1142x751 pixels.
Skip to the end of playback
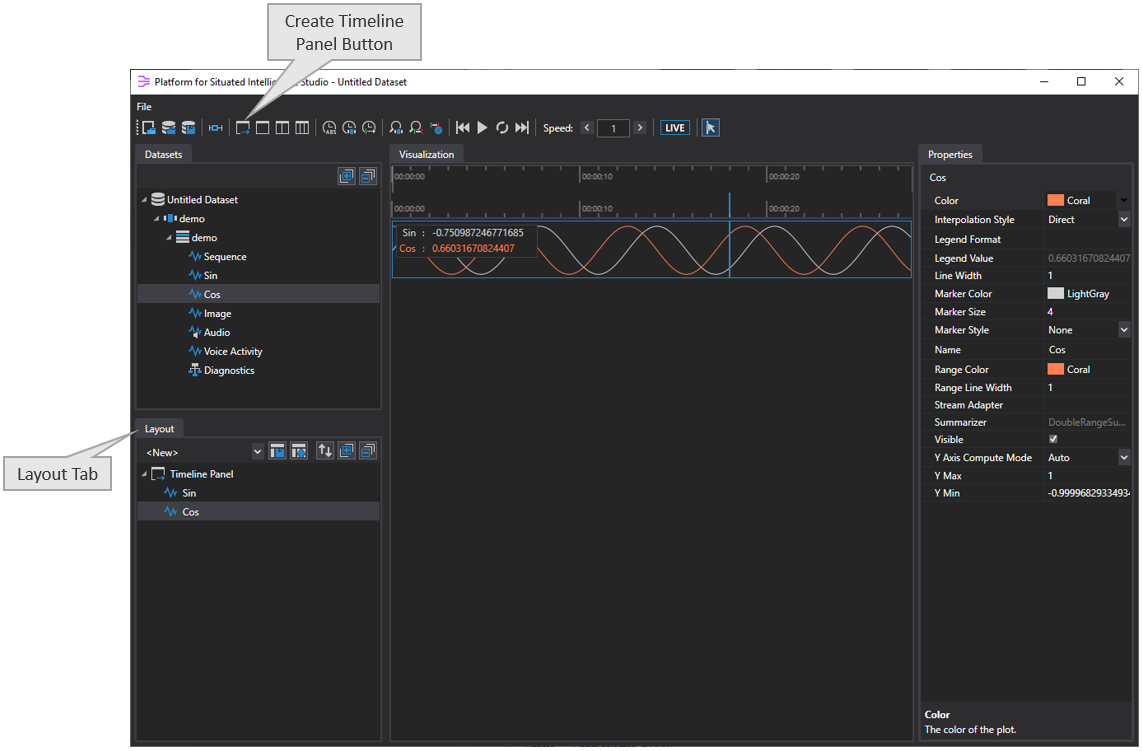pos(521,128)
